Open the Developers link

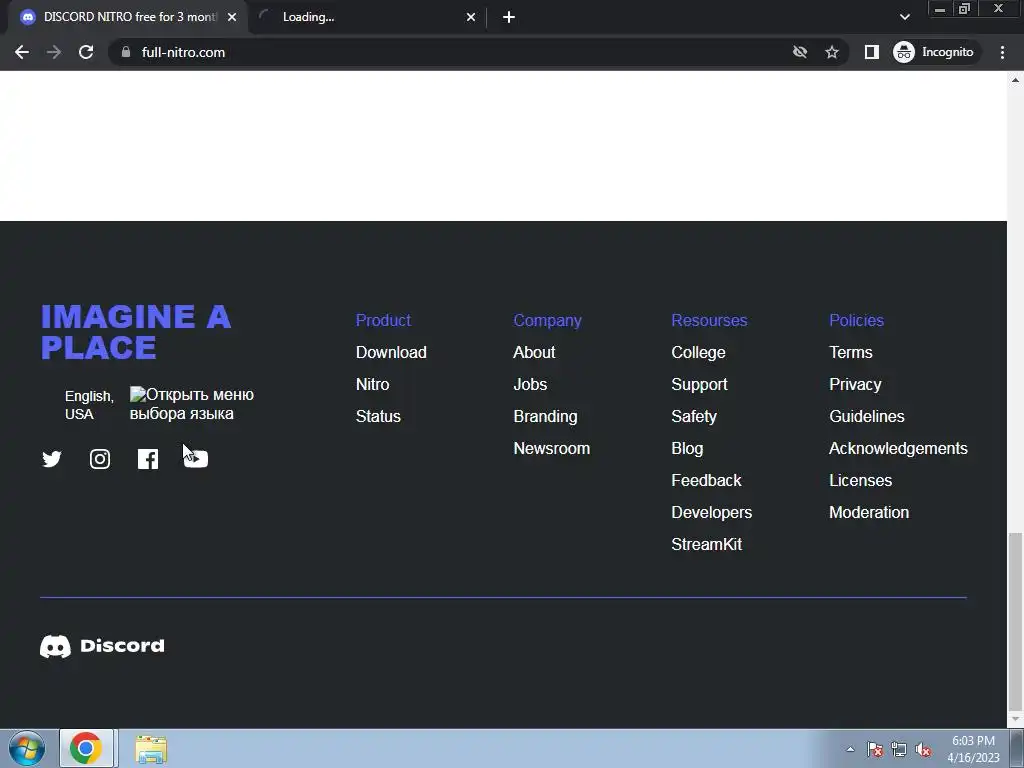[712, 513]
